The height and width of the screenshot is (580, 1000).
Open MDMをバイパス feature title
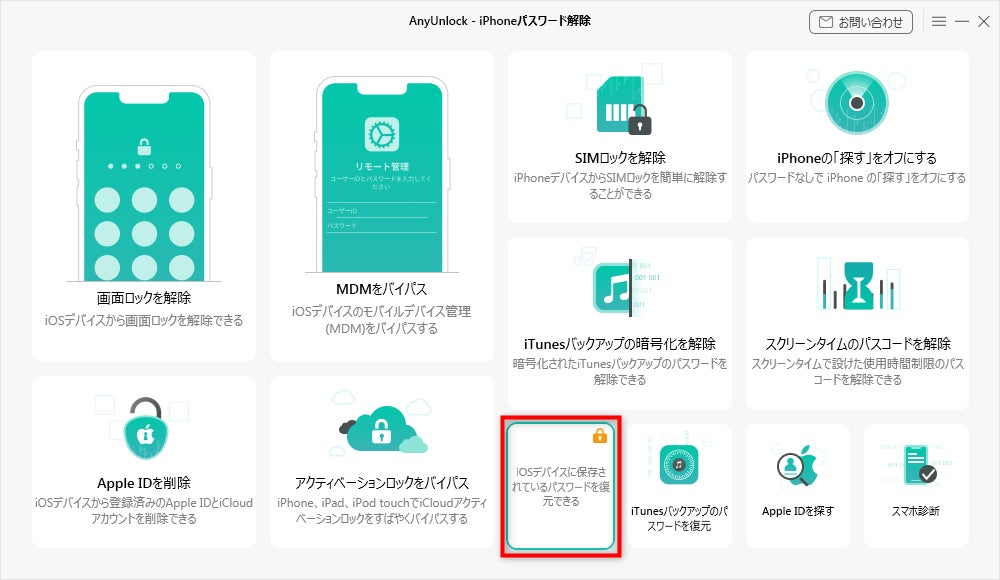[381, 289]
